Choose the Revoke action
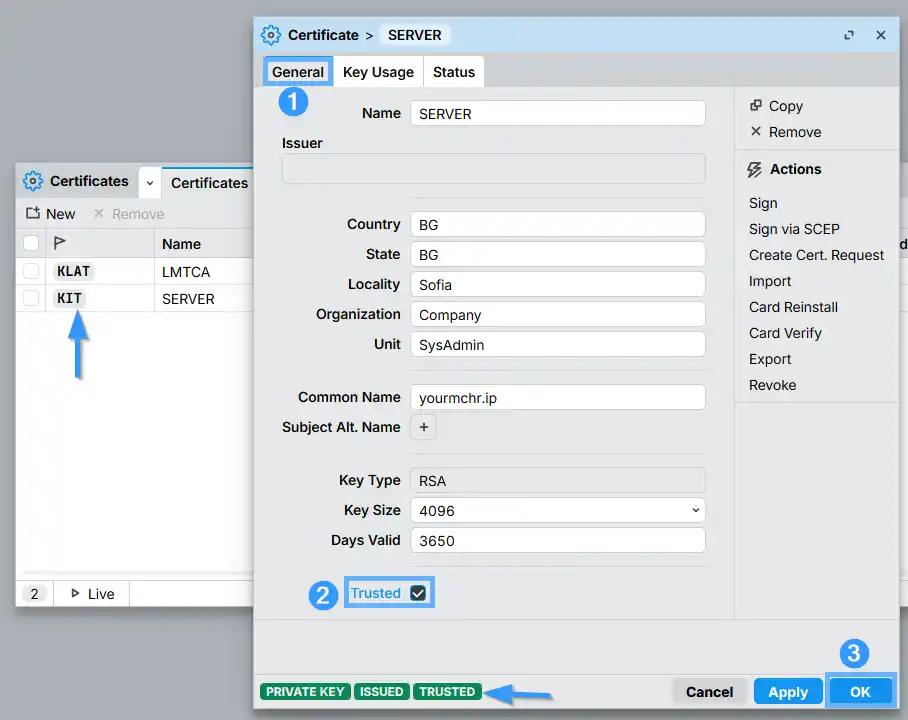This screenshot has height=720, width=908. coord(772,386)
